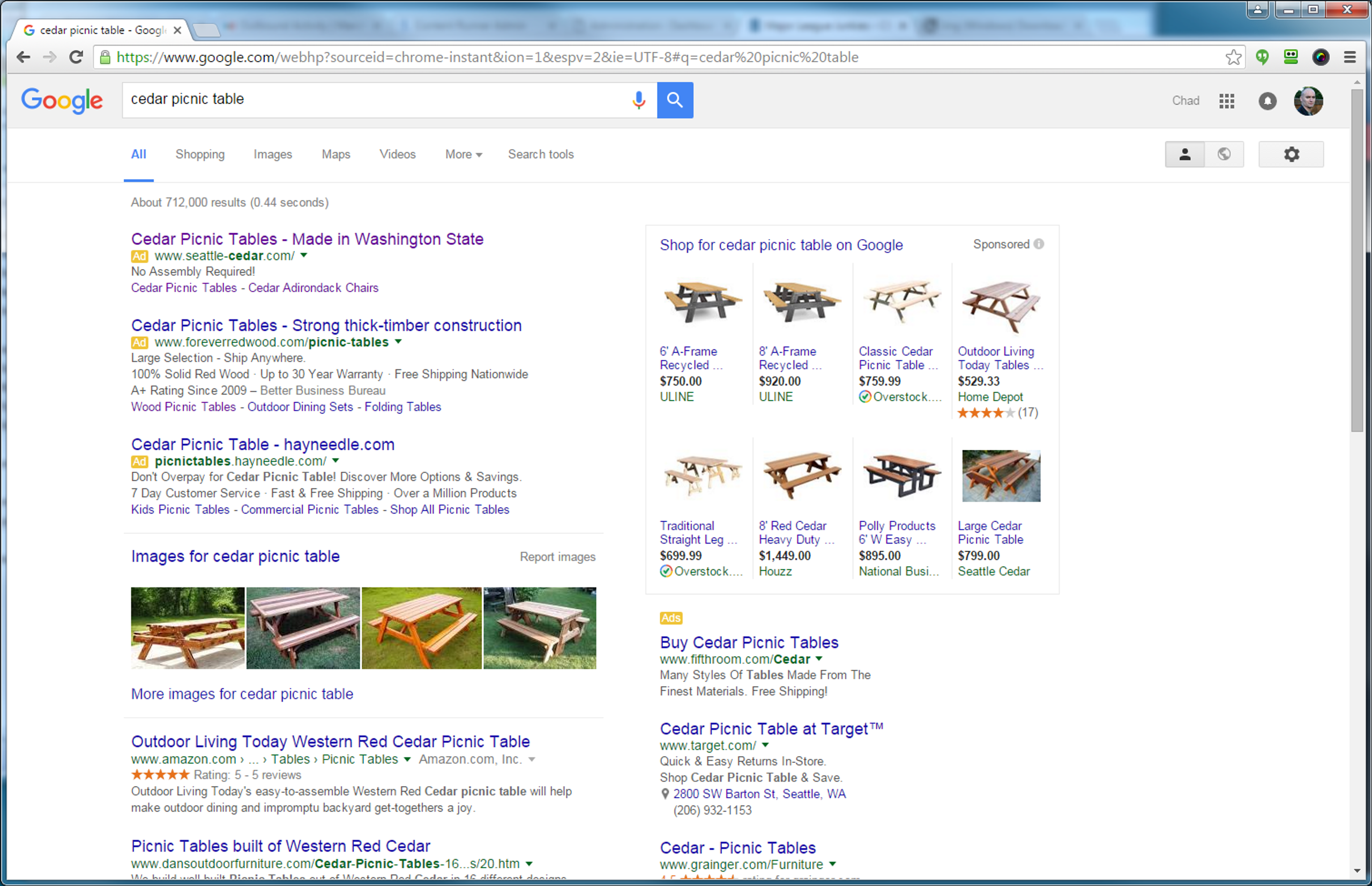Open the Google apps grid
The width and height of the screenshot is (1372, 886).
click(1226, 101)
